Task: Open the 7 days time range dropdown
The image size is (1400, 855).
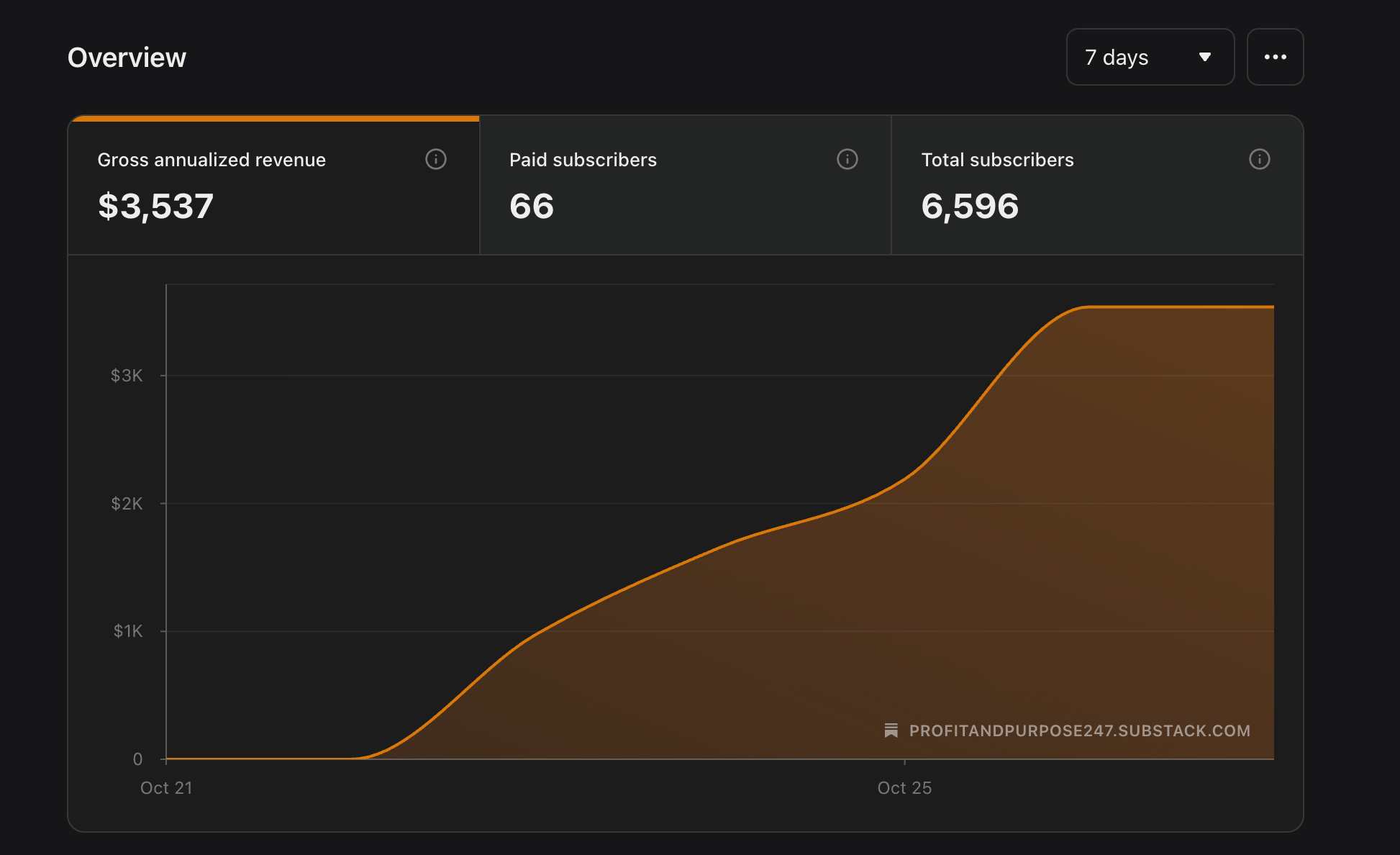Action: [1150, 57]
